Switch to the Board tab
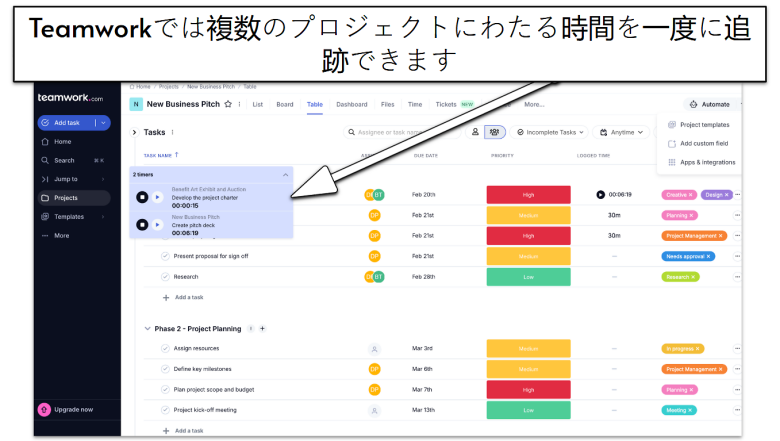Image resolution: width=780 pixels, height=441 pixels. point(285,104)
